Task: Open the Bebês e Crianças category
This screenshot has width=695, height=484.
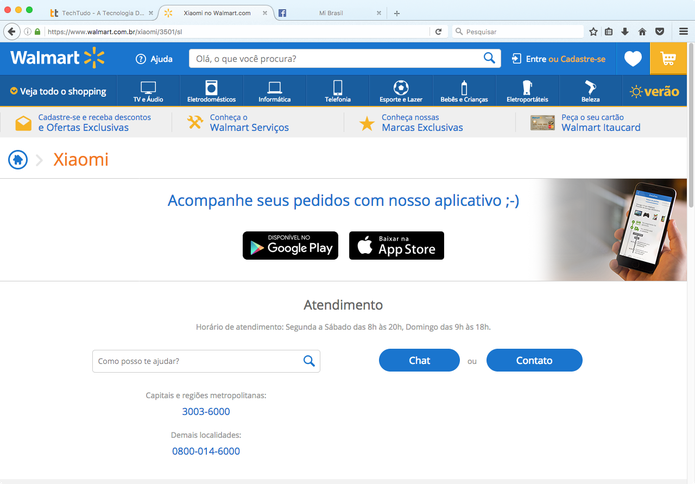Action: click(x=464, y=91)
